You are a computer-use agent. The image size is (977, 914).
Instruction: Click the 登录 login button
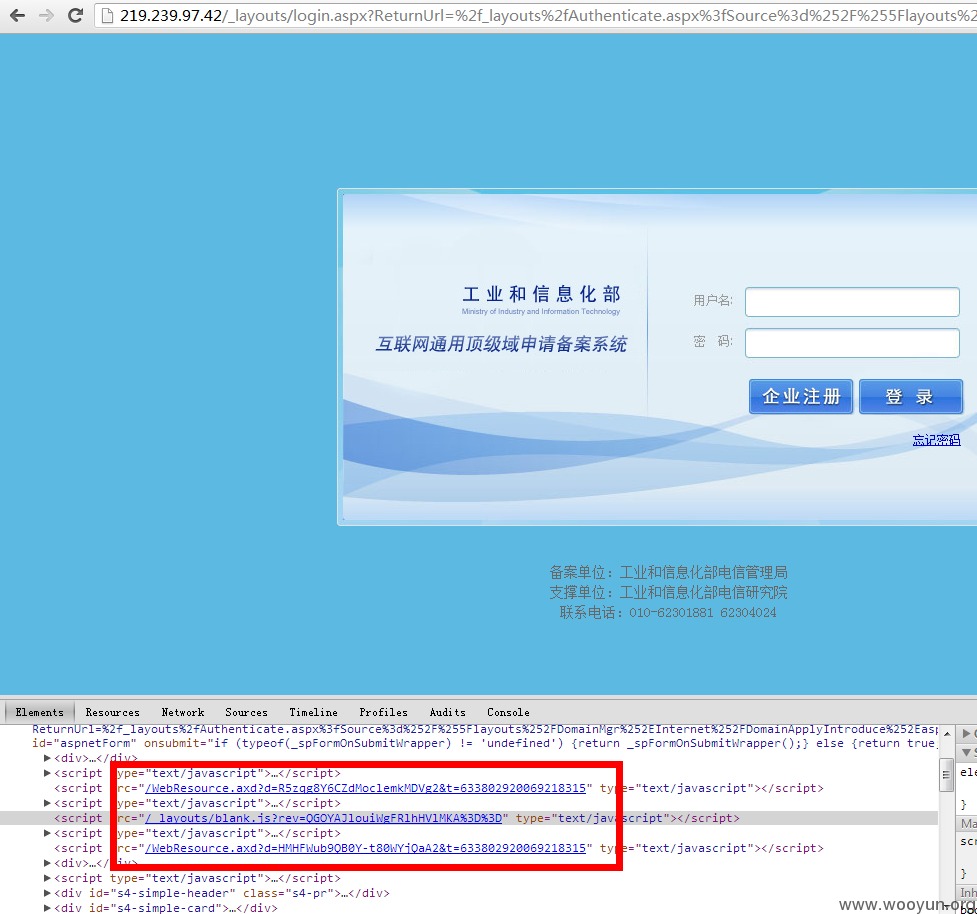tap(911, 396)
